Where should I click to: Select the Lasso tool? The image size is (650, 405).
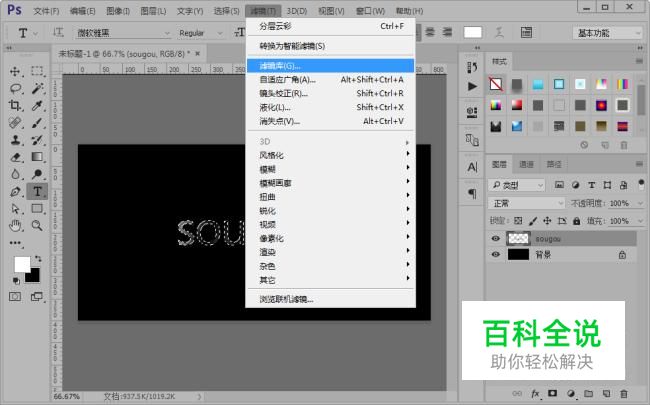[15, 88]
